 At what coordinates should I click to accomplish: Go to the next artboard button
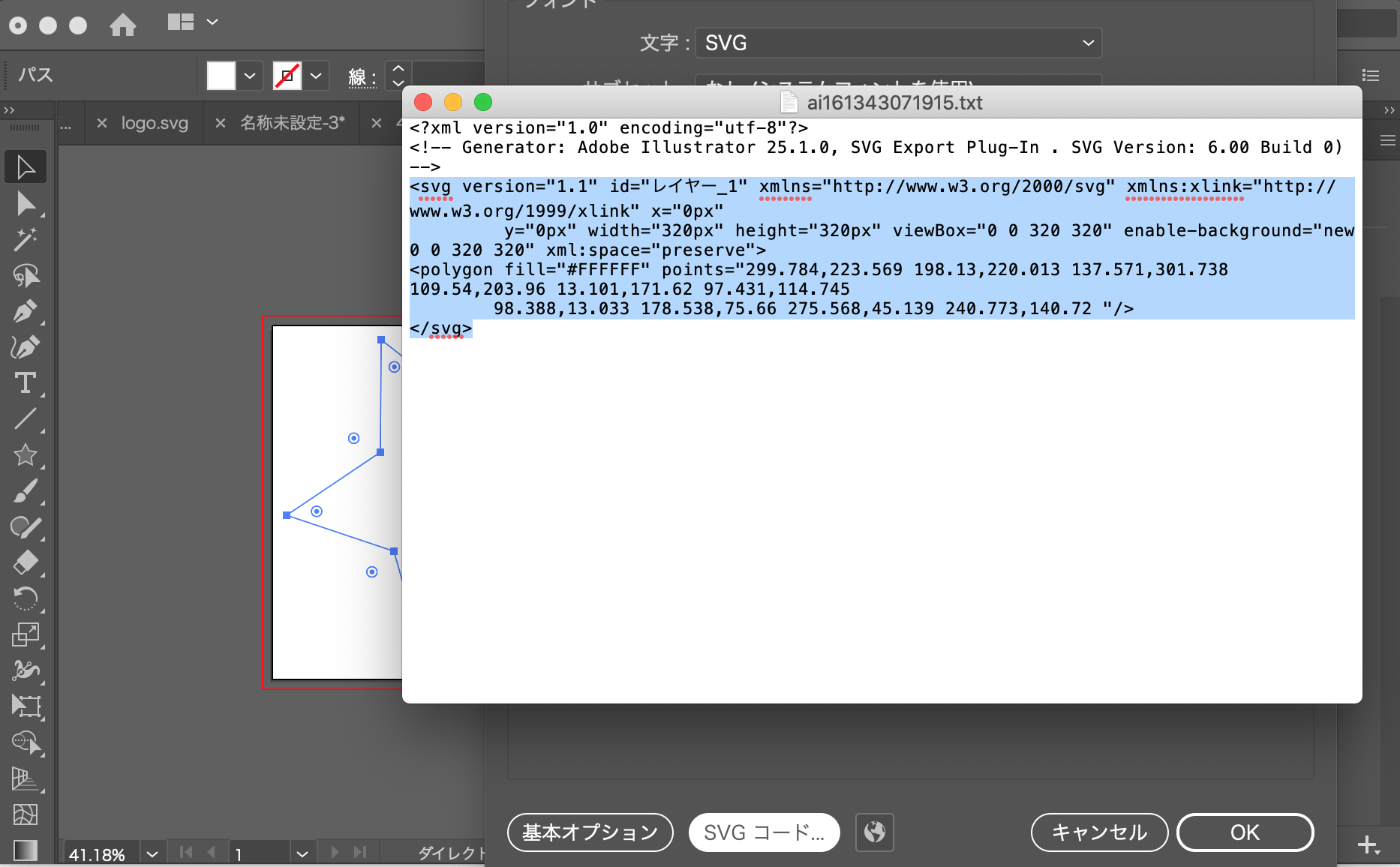[335, 852]
